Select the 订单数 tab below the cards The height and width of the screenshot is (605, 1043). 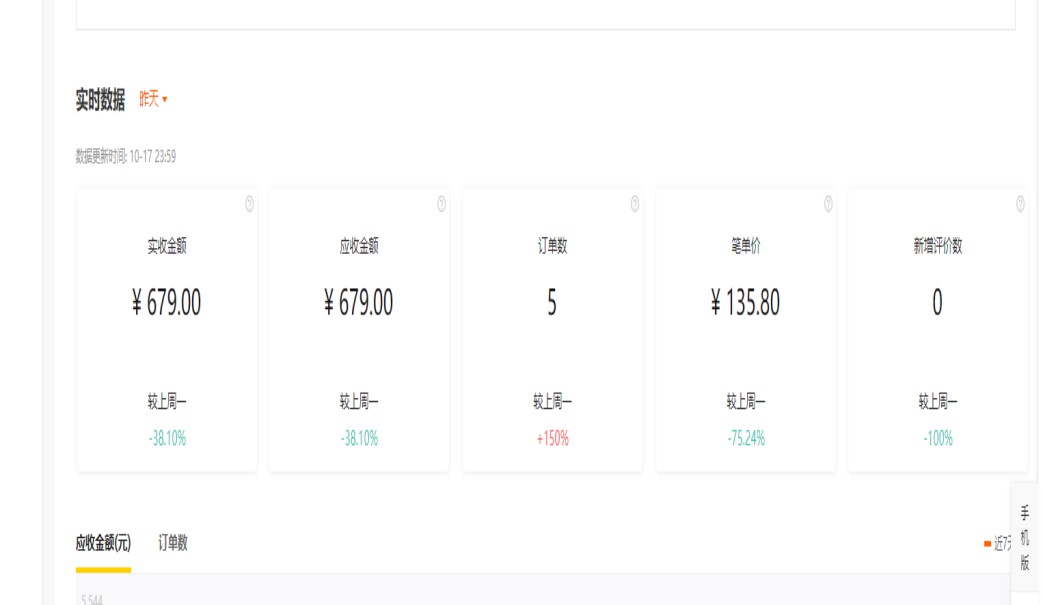coord(173,543)
